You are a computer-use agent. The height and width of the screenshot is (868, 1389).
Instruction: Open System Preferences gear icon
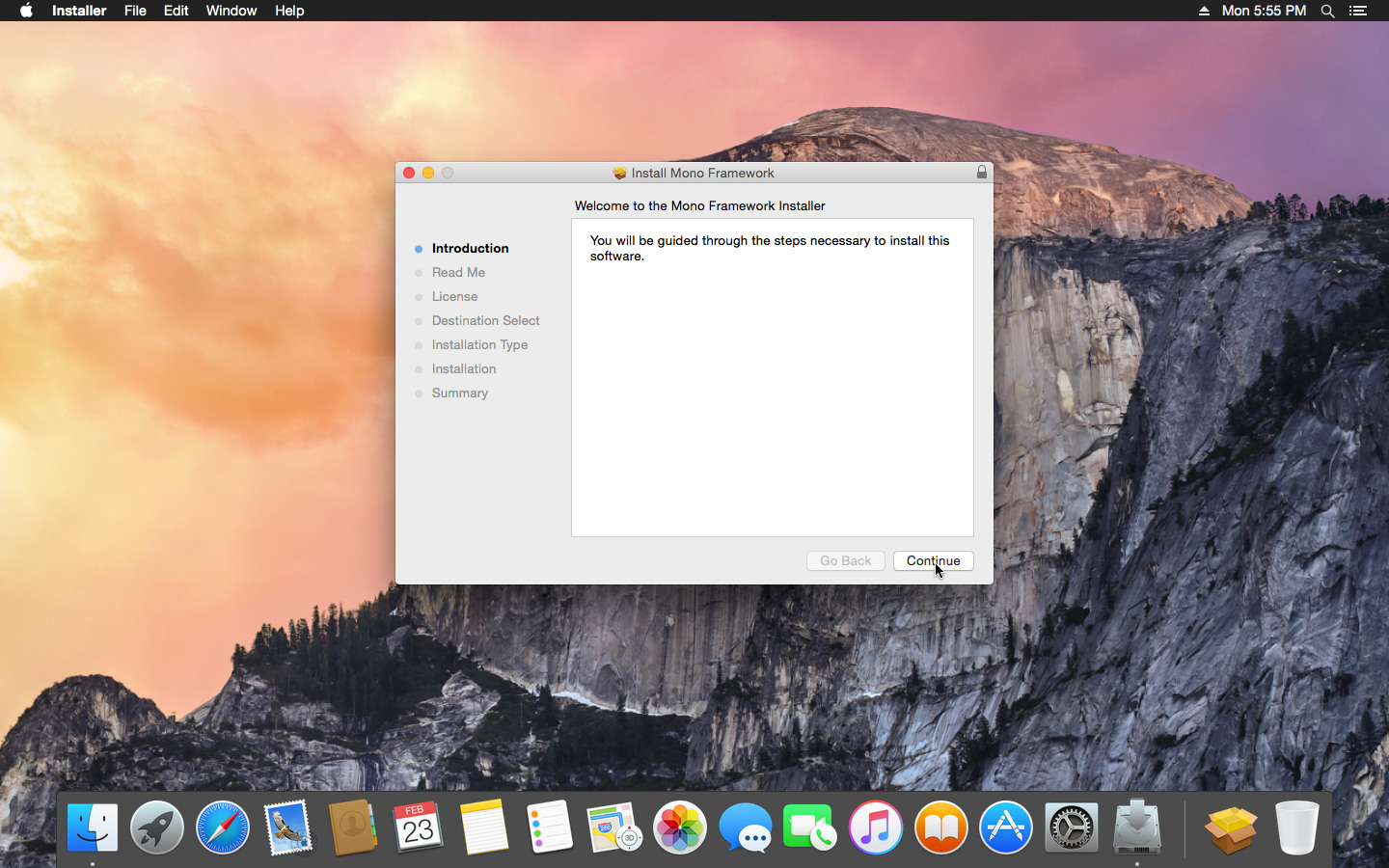[x=1072, y=827]
